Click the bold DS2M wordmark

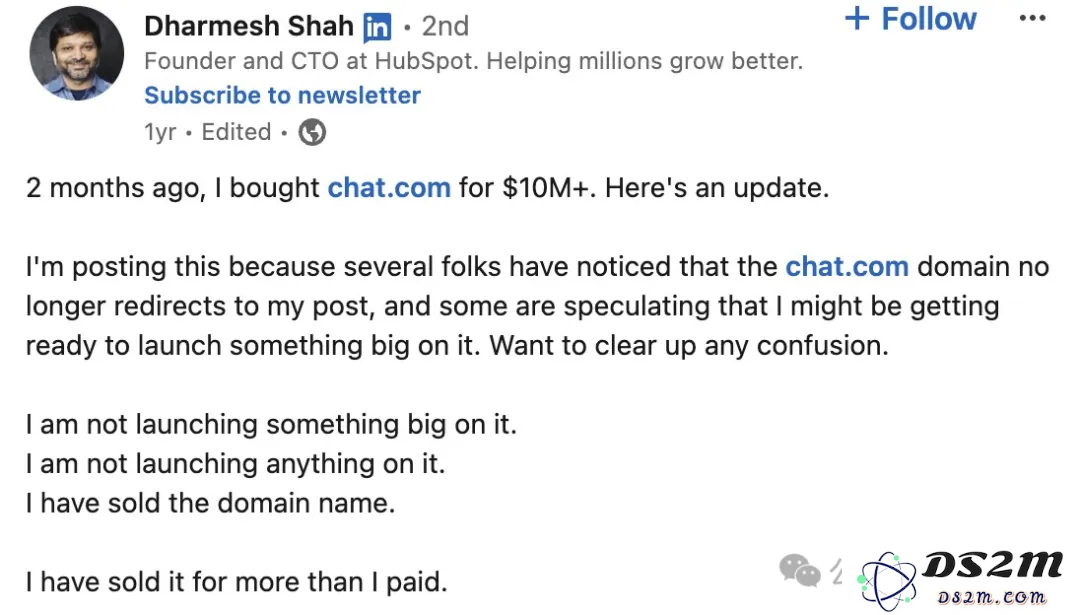coord(992,565)
